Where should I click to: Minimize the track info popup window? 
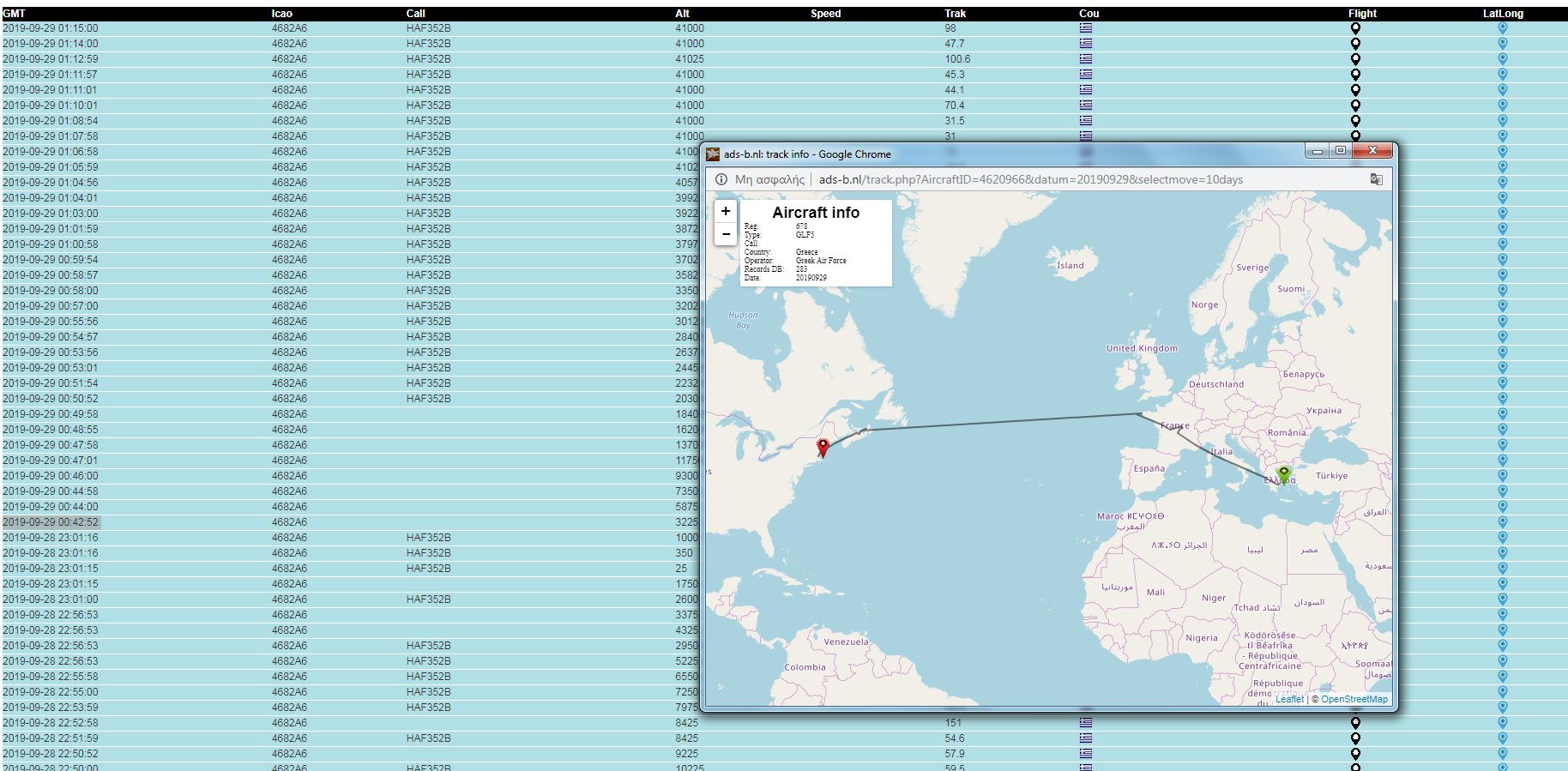[x=1318, y=150]
